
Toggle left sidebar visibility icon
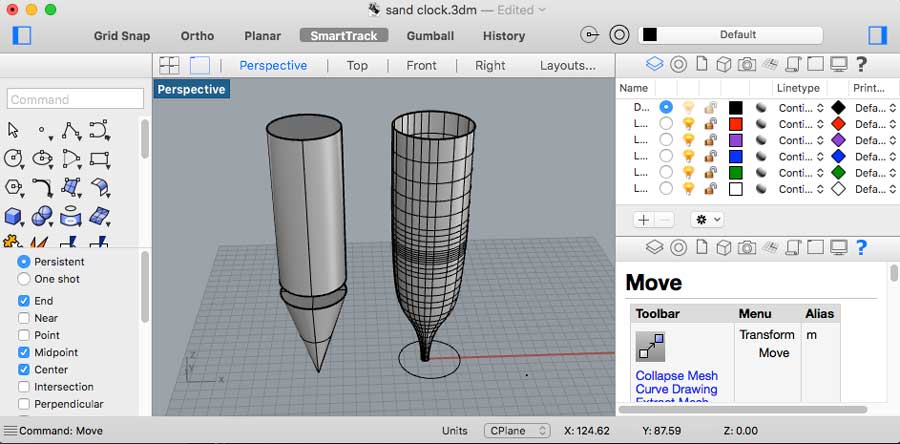[22, 36]
